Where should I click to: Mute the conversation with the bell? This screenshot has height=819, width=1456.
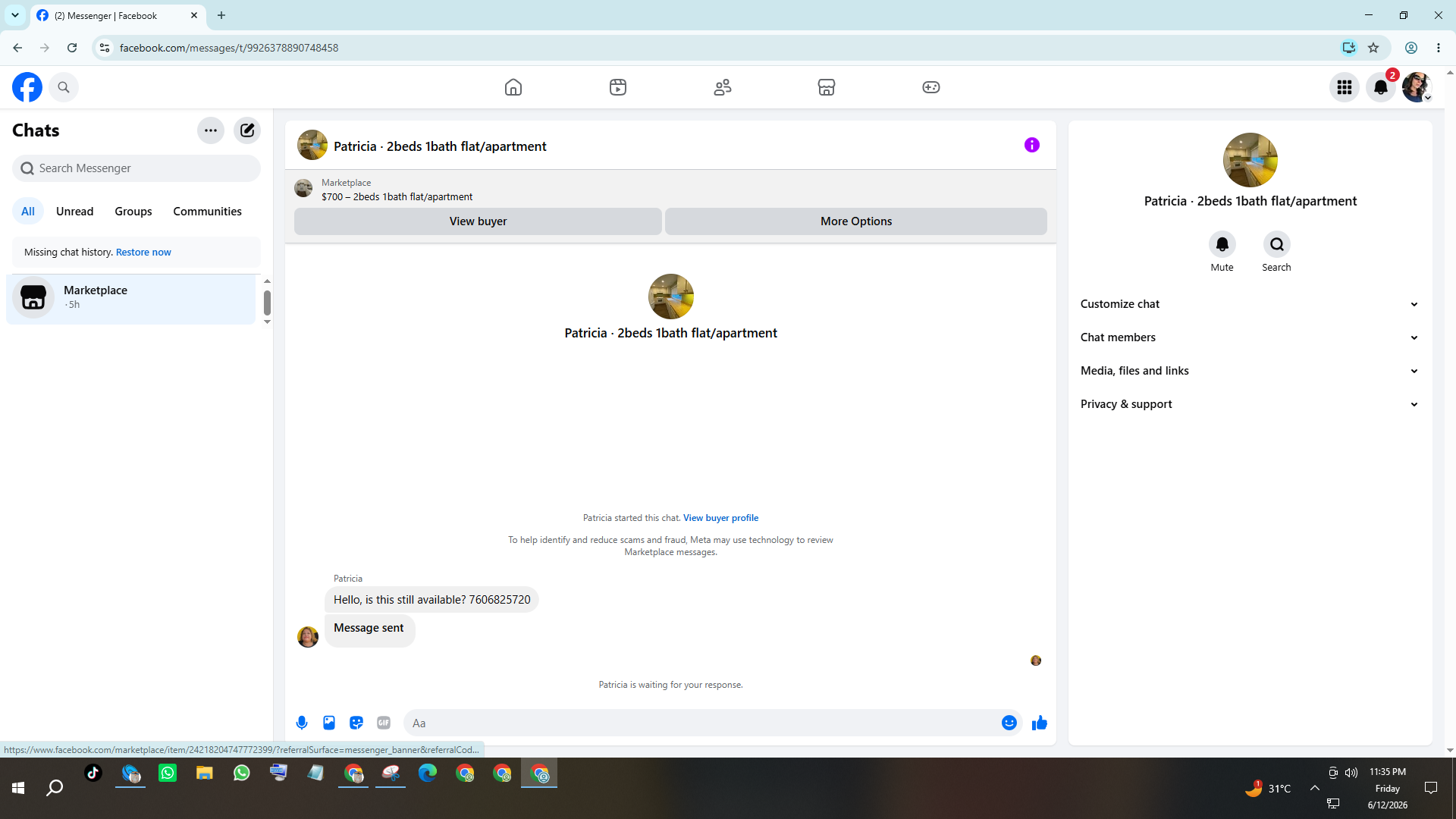pyautogui.click(x=1222, y=244)
